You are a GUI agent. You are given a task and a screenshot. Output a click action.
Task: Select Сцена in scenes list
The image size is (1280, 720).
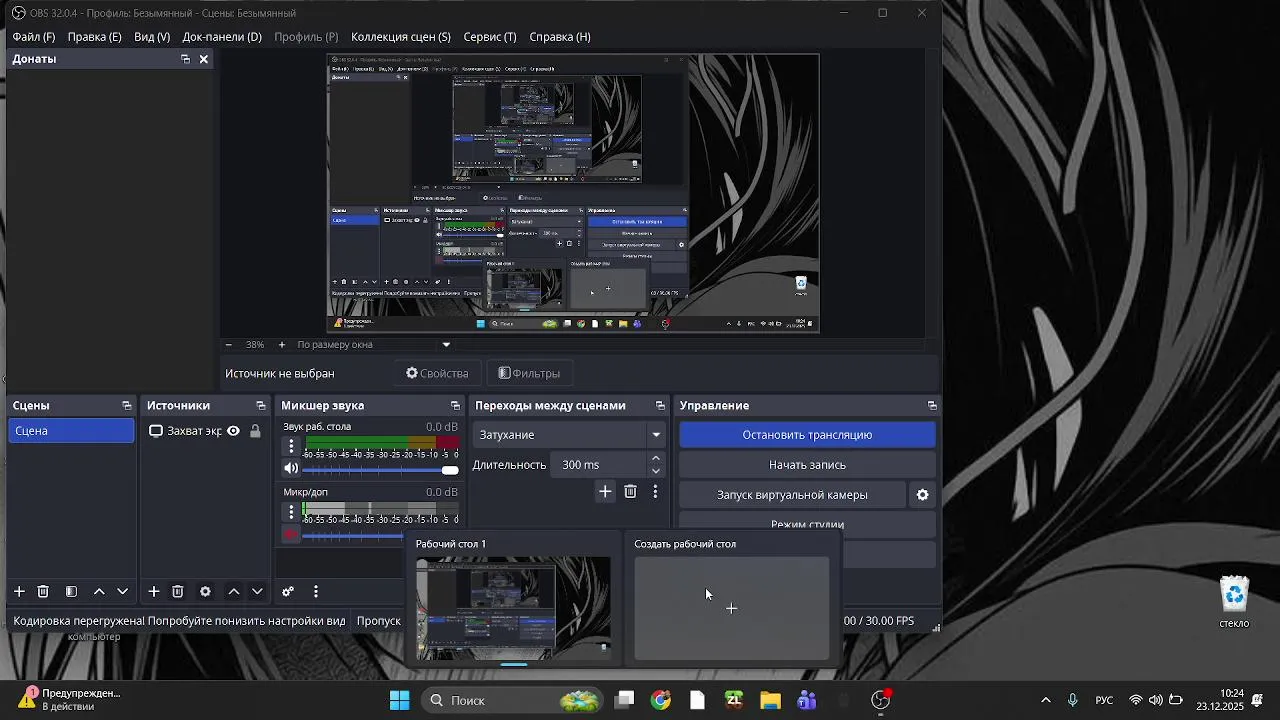[x=71, y=431]
